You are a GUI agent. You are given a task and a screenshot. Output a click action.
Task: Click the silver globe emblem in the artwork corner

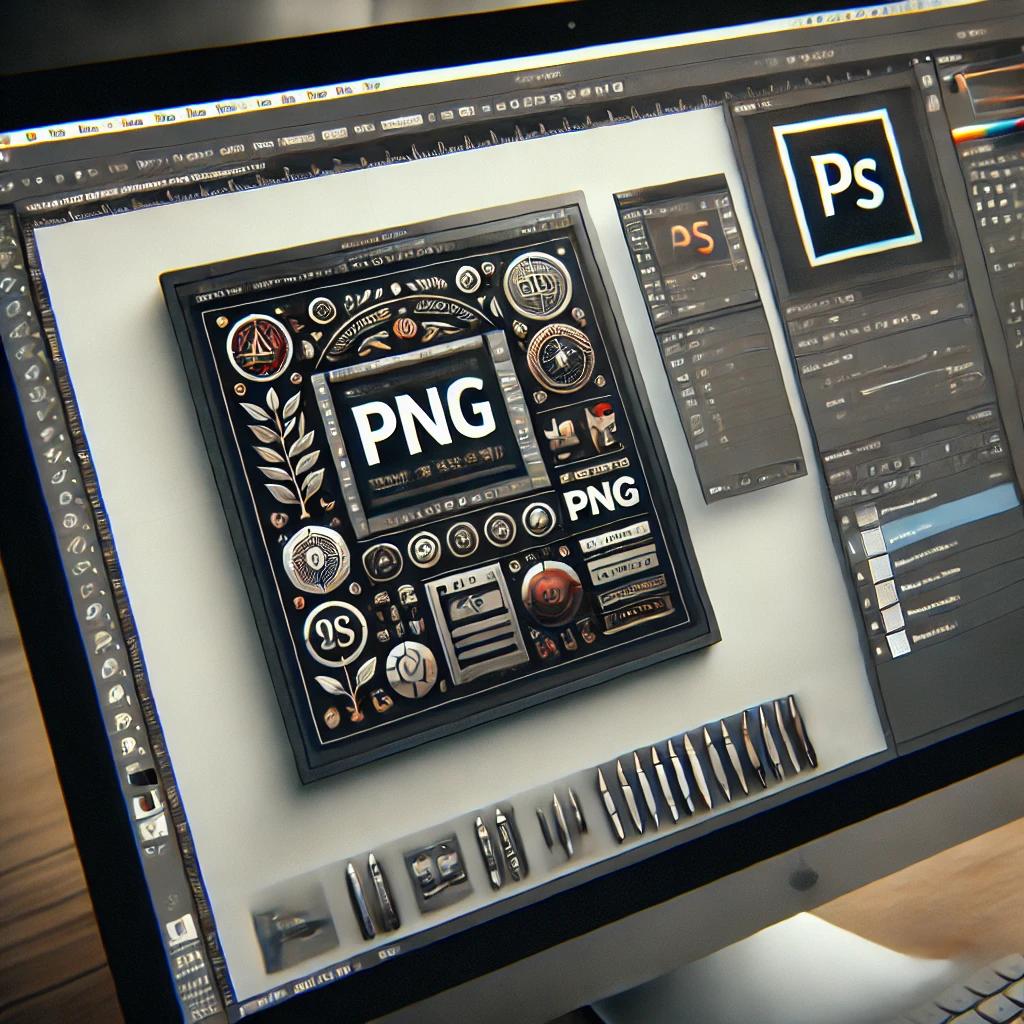pyautogui.click(x=538, y=285)
